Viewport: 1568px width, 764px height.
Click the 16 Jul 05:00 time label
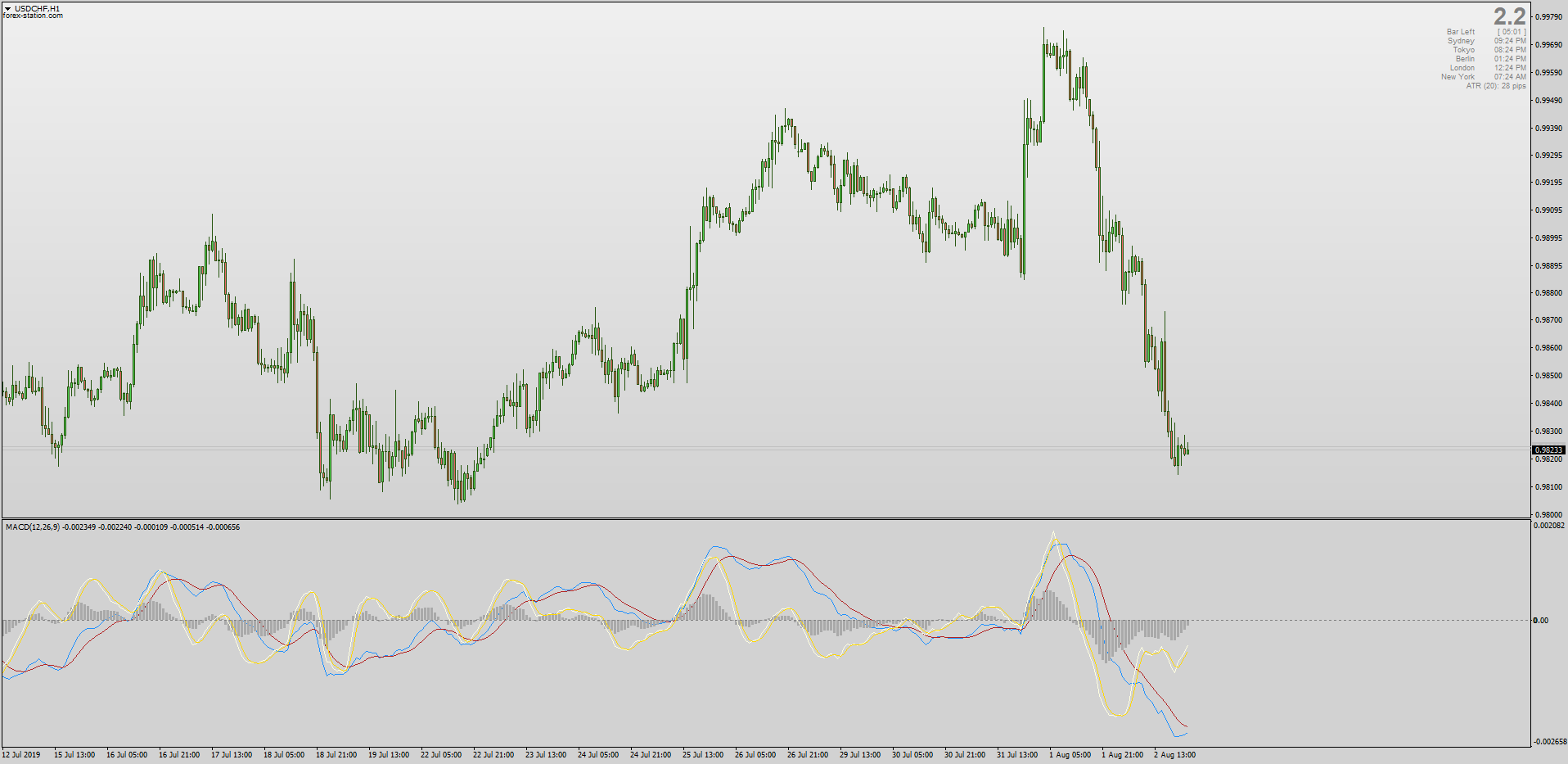[x=127, y=755]
